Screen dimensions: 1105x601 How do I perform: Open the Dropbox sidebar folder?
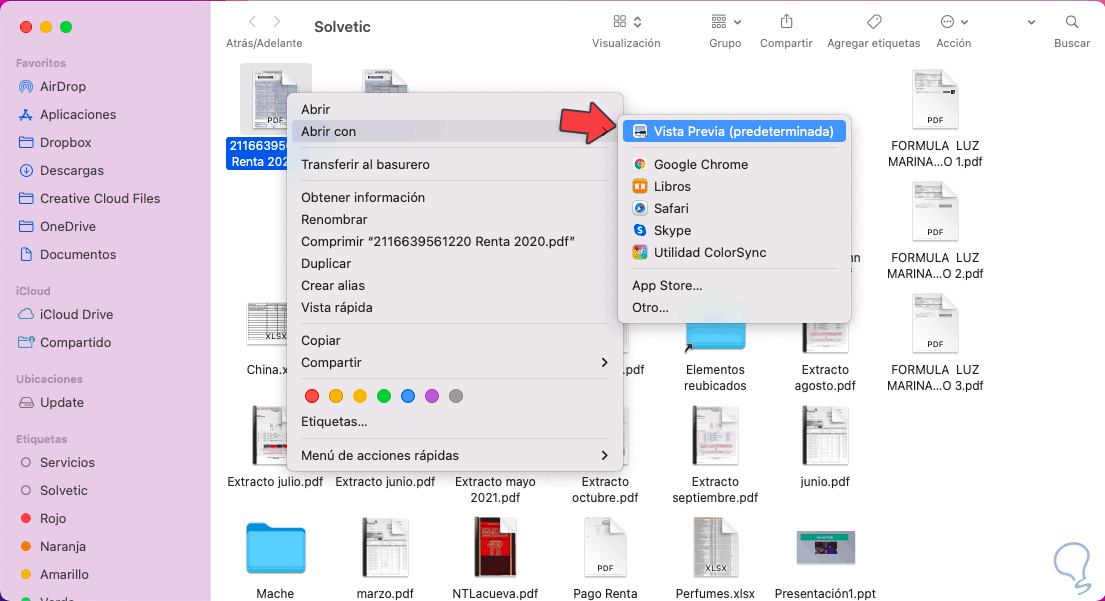(x=55, y=142)
